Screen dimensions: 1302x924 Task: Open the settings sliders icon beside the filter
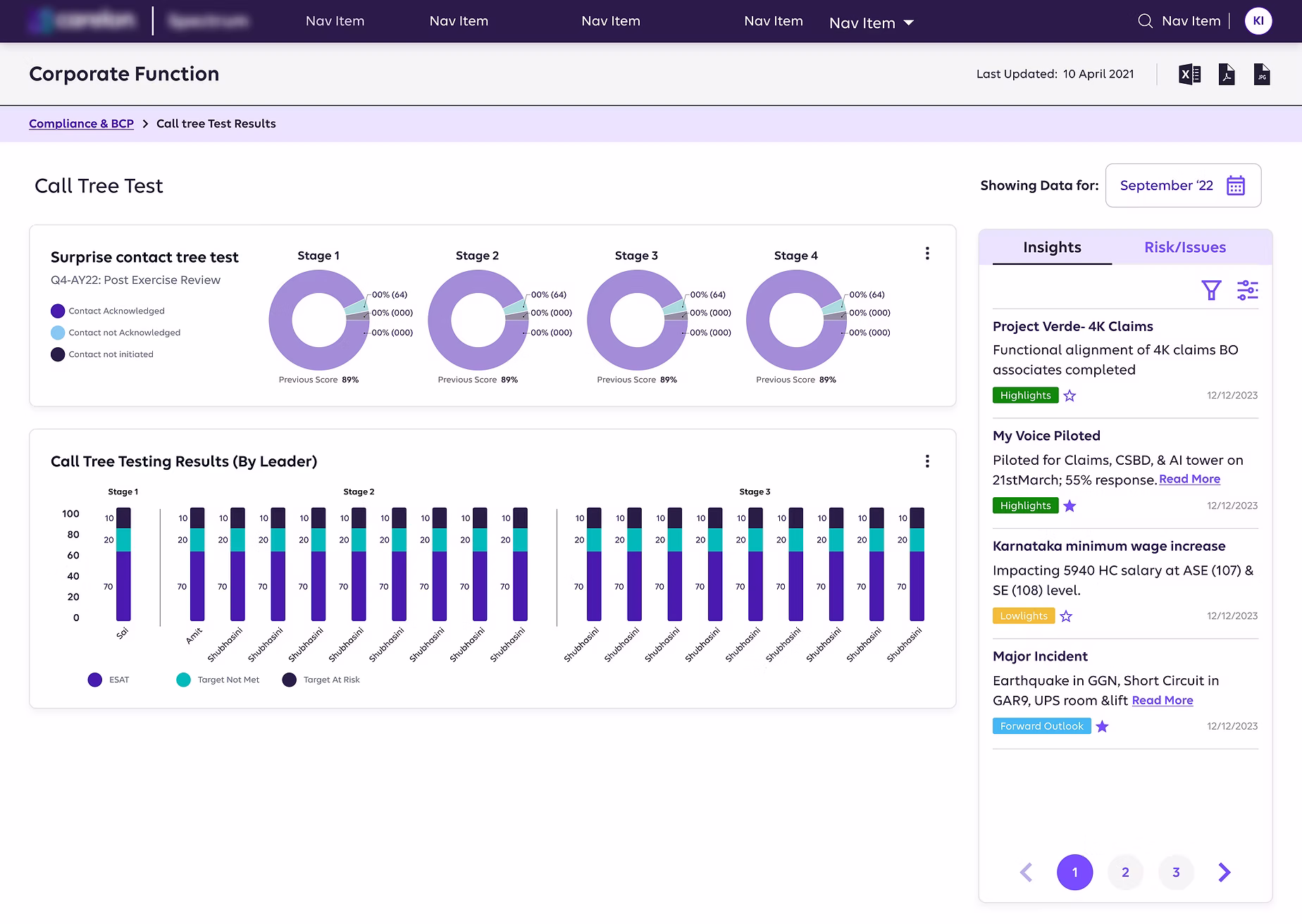pos(1248,289)
